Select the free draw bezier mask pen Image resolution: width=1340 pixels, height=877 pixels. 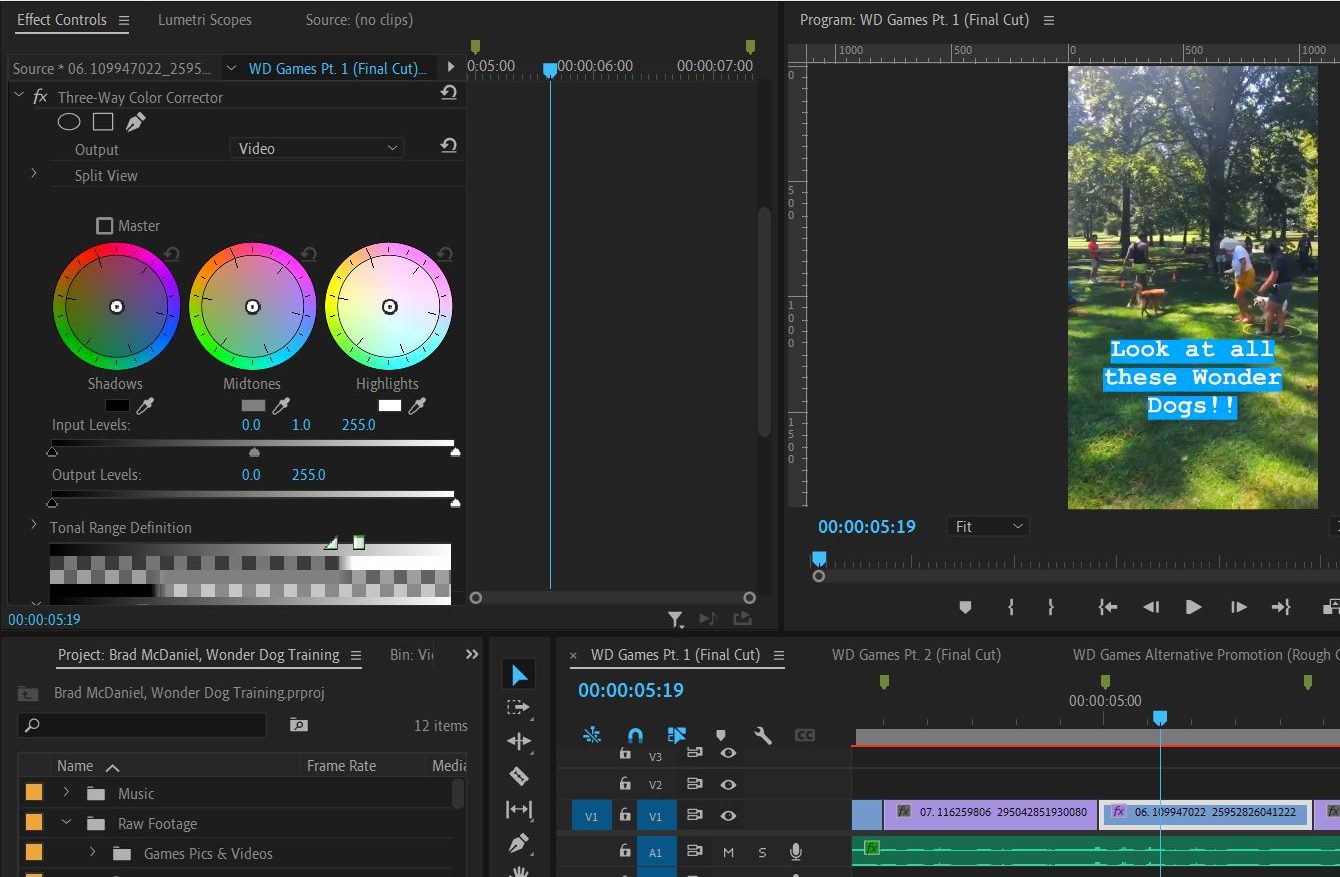pos(135,122)
